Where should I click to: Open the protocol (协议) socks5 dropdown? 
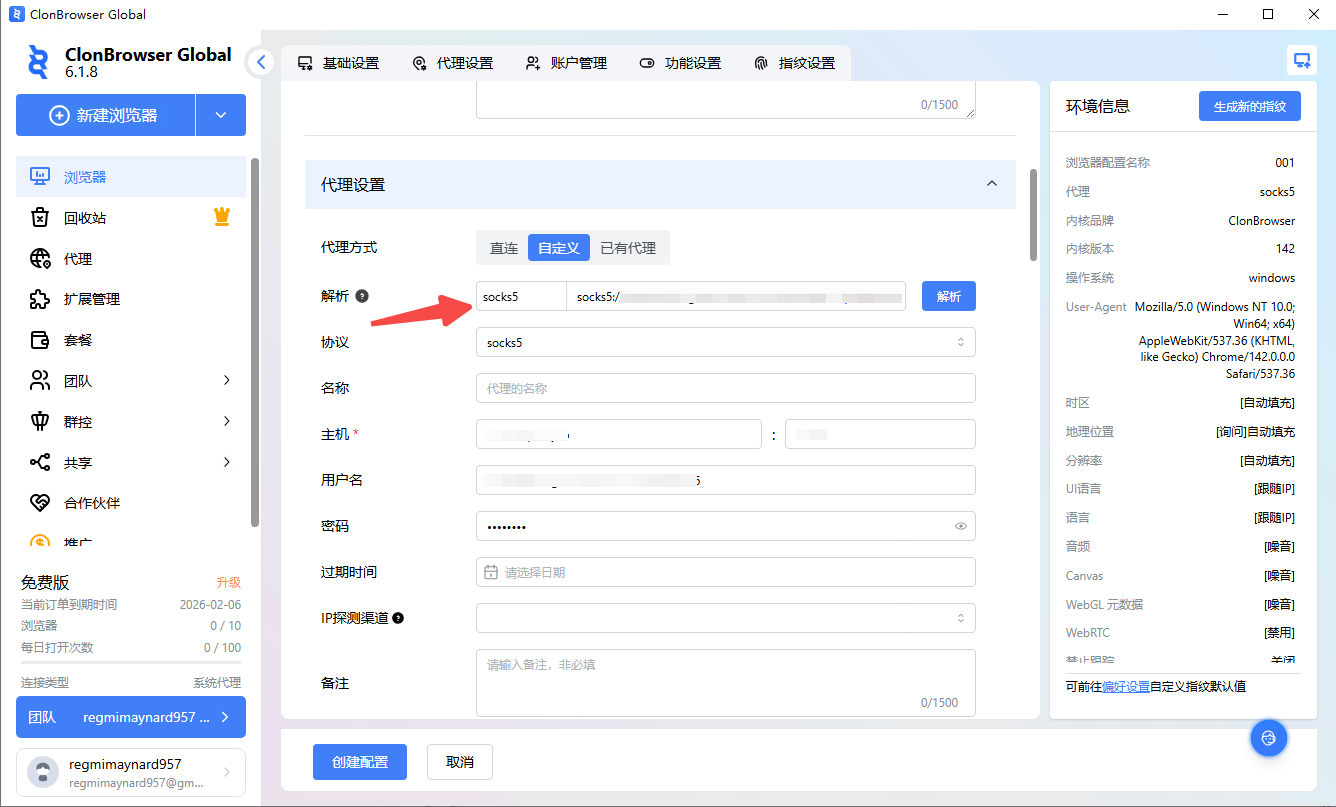click(x=725, y=342)
